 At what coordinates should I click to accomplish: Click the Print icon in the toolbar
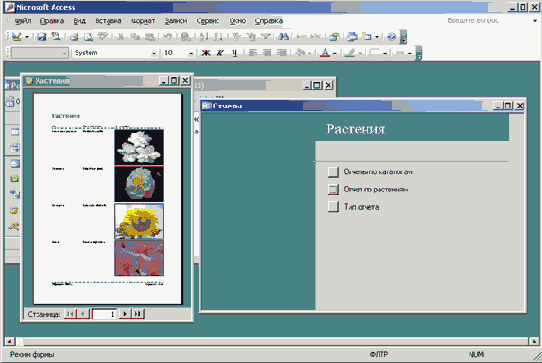74,36
